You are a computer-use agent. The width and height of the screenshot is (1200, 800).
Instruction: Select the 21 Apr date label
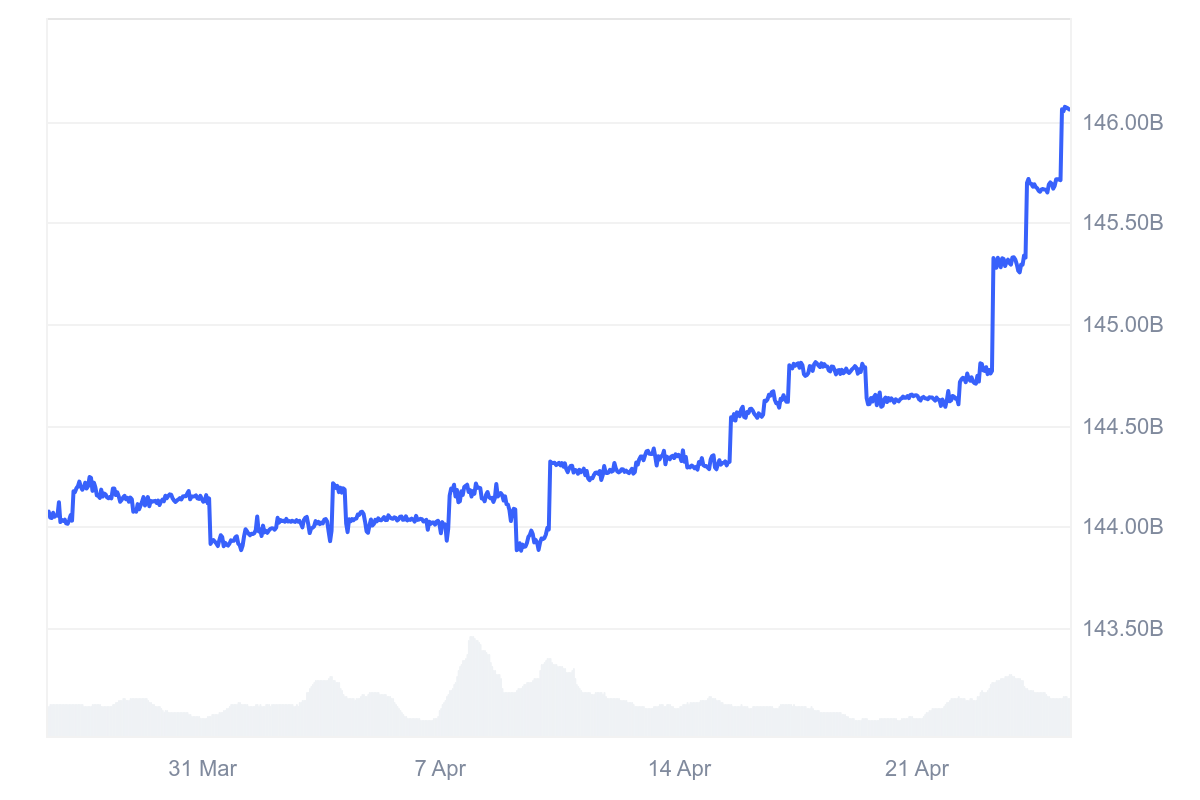point(917,769)
